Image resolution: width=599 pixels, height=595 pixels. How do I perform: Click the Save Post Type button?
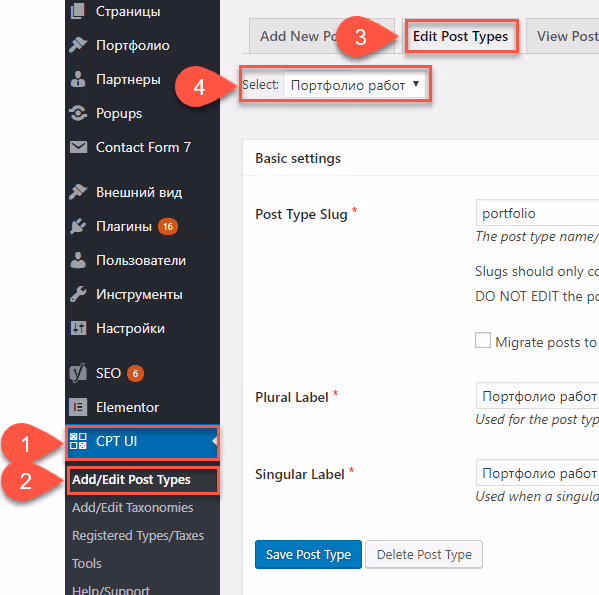[308, 554]
